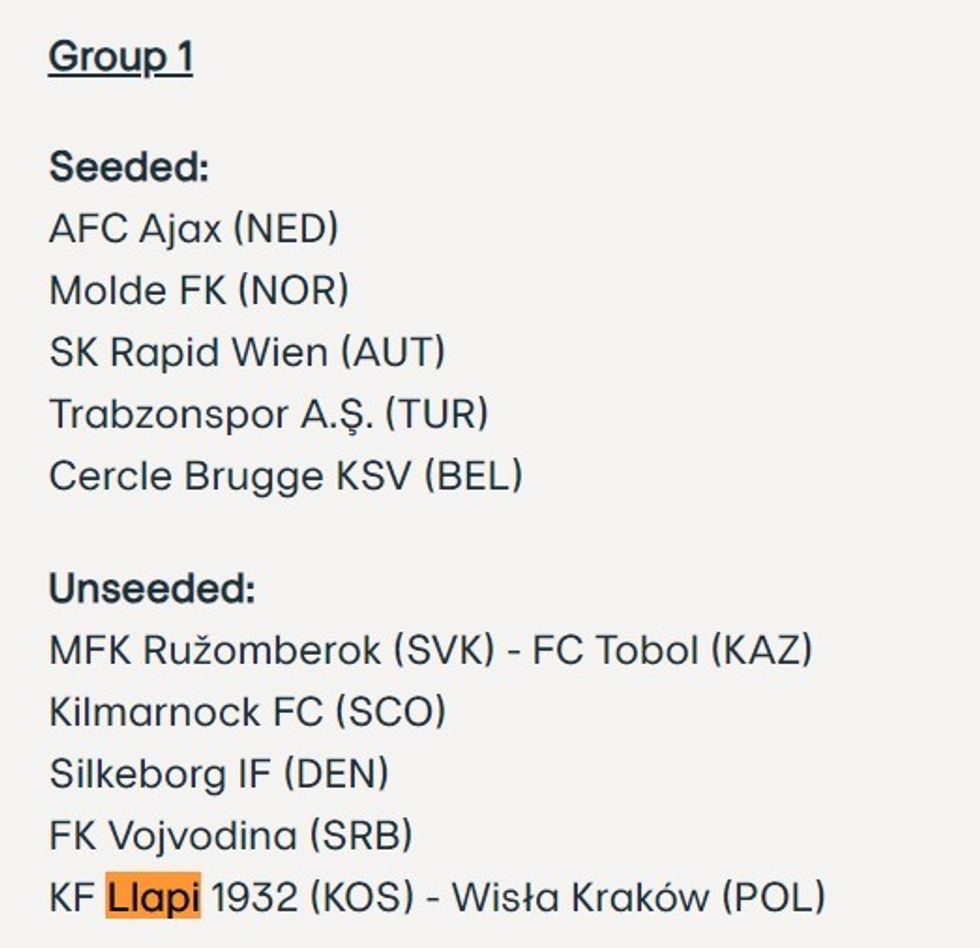Screen dimensions: 980x948
Task: Select the Kilmarnock FC (SCO) entry
Action: (247, 713)
